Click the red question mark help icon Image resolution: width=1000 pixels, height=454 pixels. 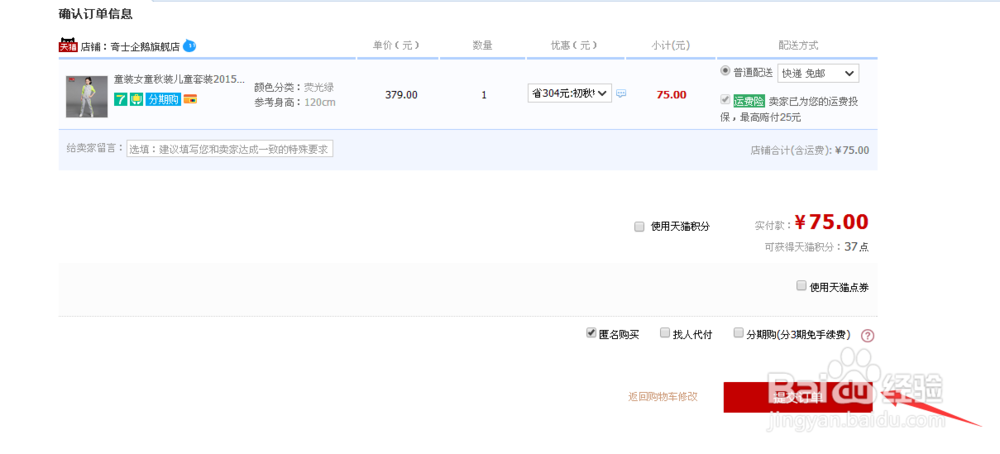tap(867, 335)
